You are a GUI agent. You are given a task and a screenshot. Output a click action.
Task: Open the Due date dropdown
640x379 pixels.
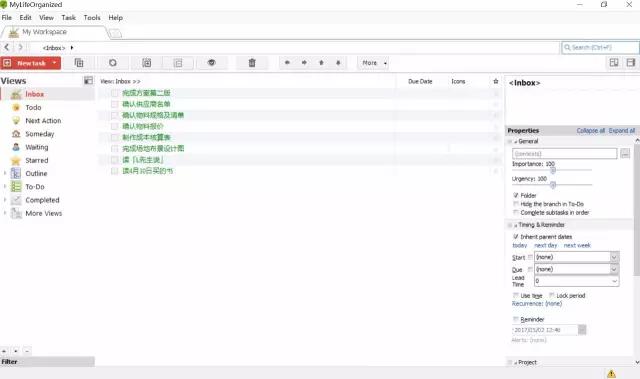[614, 269]
